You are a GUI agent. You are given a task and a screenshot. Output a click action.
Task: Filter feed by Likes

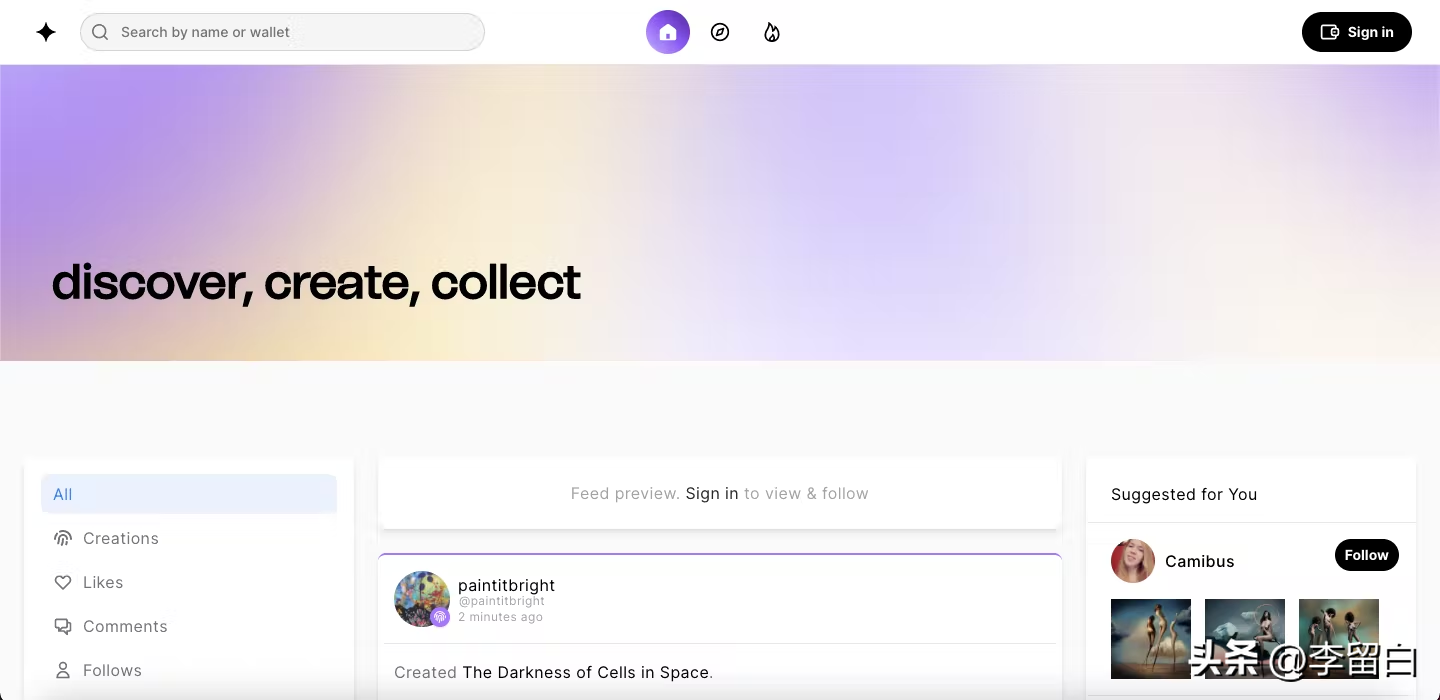tap(102, 582)
